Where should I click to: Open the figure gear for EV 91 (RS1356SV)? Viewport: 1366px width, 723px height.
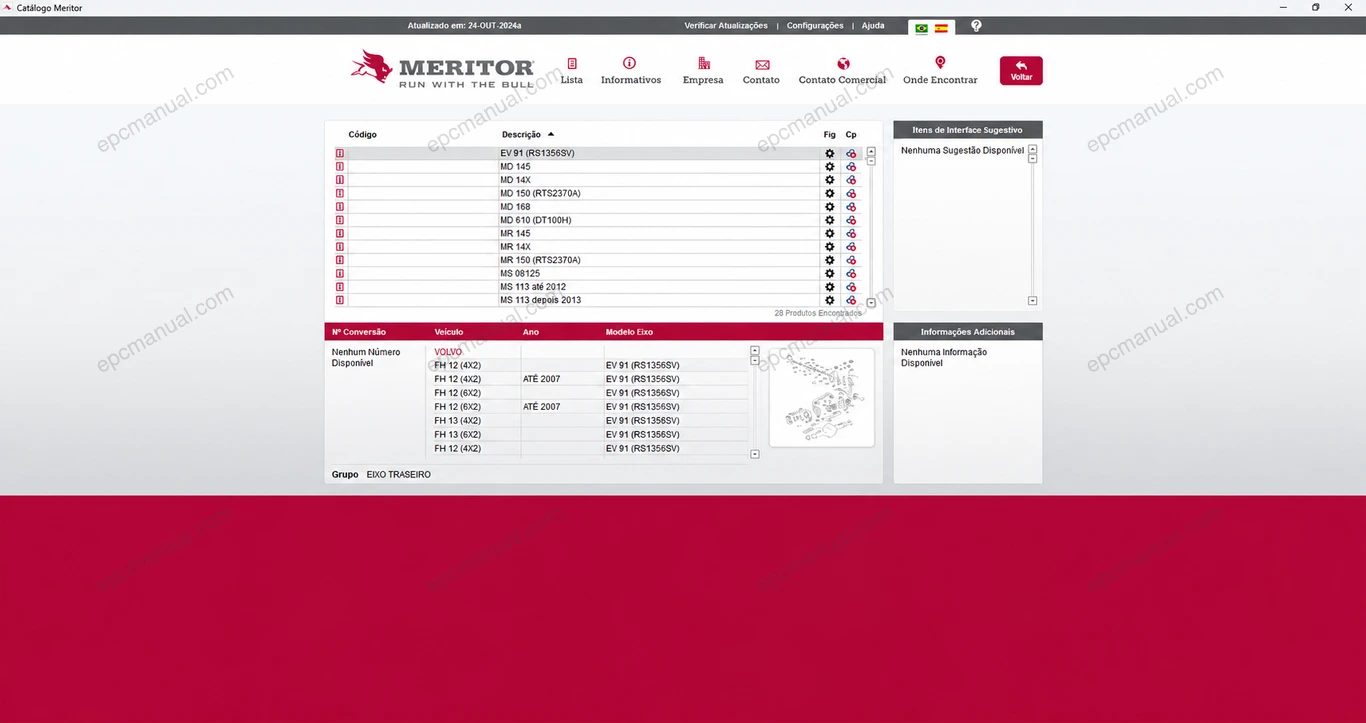(x=829, y=154)
